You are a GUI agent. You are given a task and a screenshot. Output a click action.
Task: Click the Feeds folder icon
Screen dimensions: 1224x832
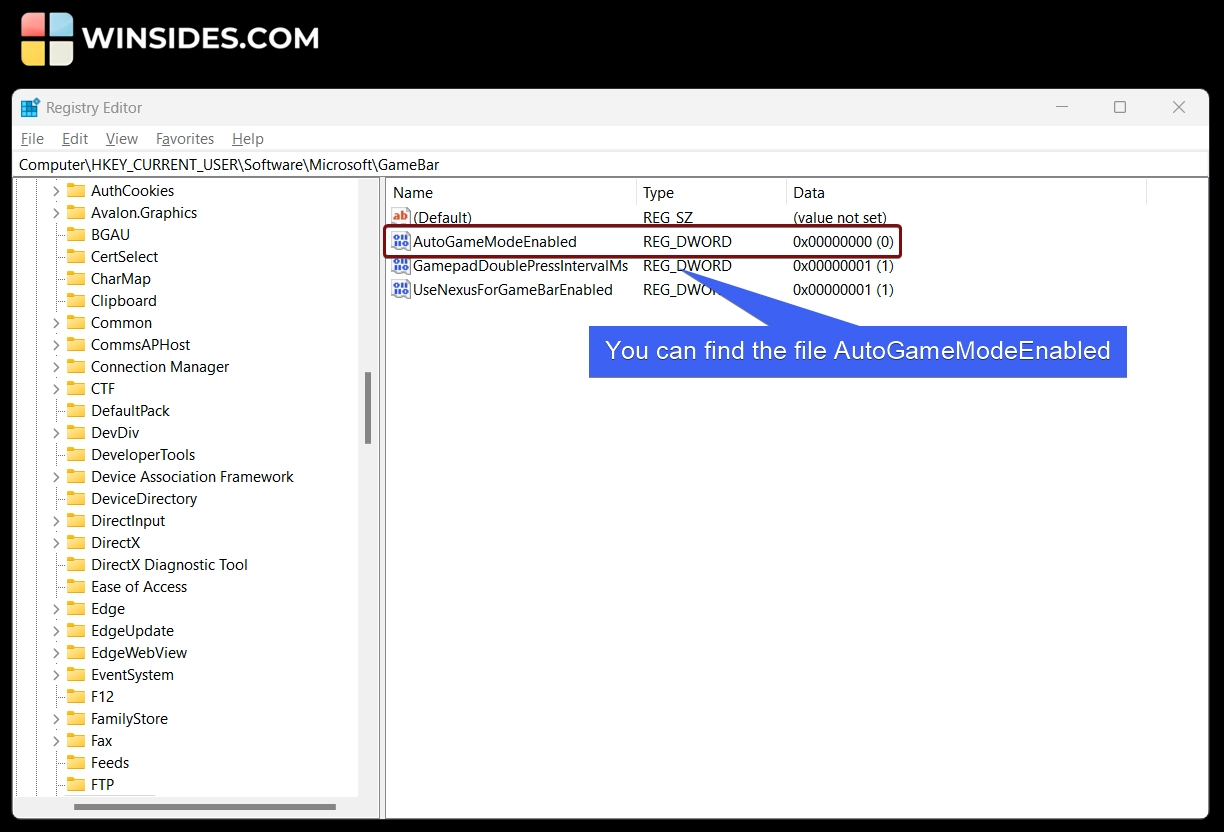click(x=76, y=762)
